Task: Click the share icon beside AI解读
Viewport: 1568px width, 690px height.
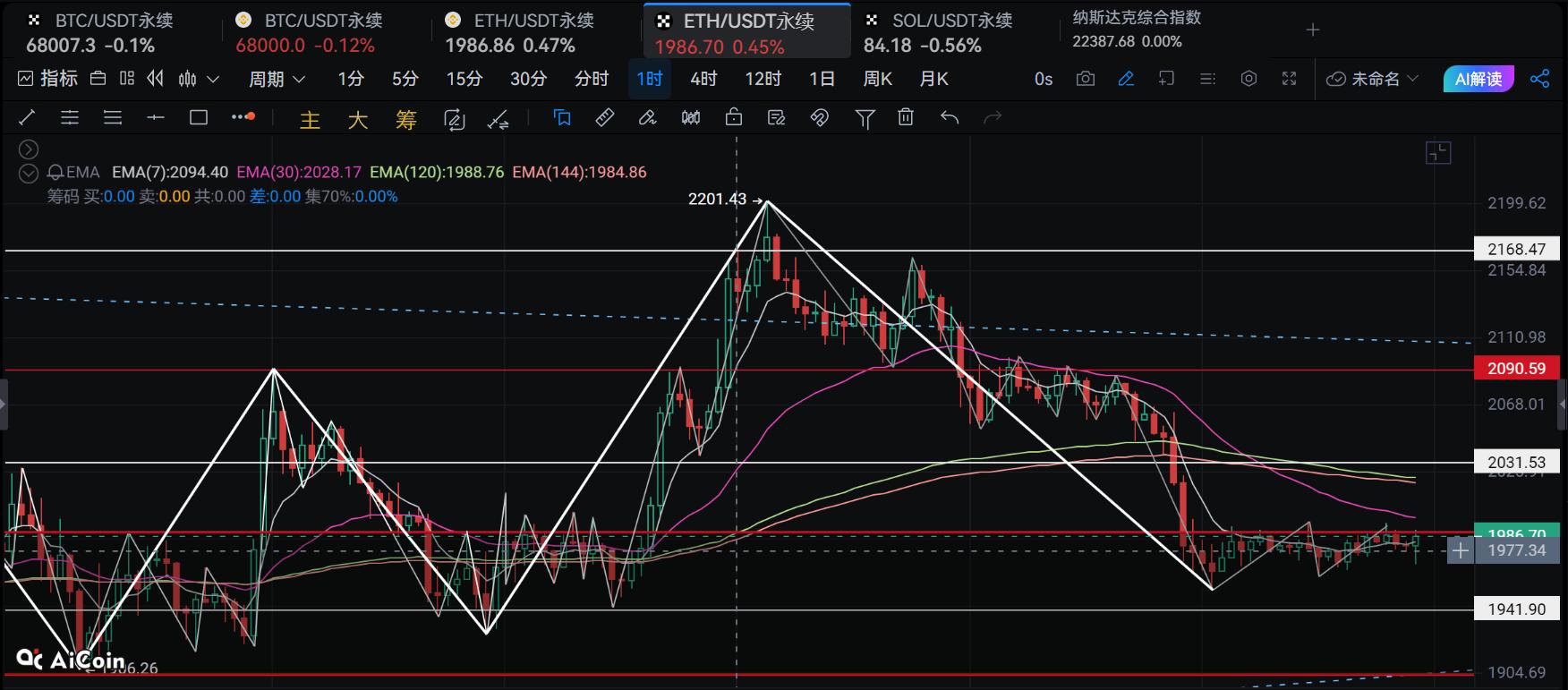Action: (x=1539, y=79)
